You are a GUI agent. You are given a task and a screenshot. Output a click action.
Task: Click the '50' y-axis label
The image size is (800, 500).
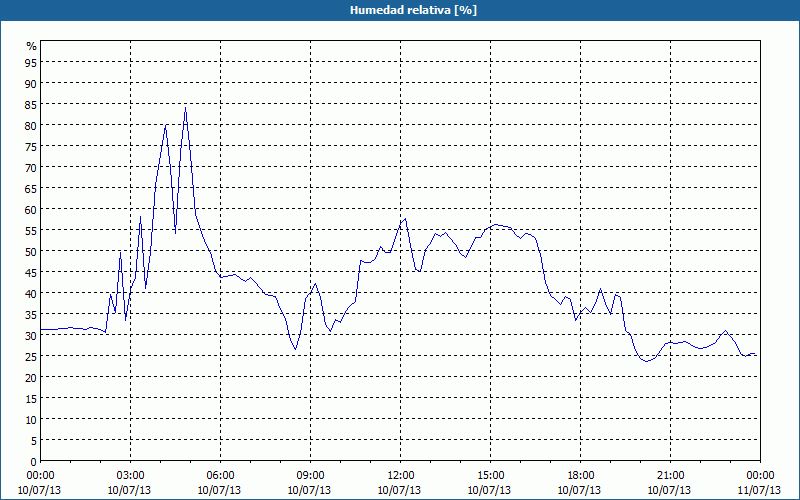31,252
